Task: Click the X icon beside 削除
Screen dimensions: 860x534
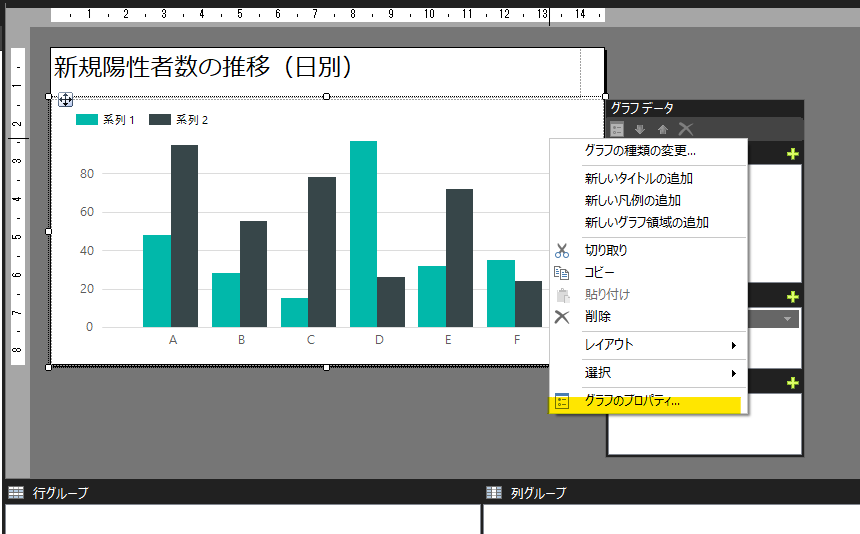Action: [x=562, y=317]
